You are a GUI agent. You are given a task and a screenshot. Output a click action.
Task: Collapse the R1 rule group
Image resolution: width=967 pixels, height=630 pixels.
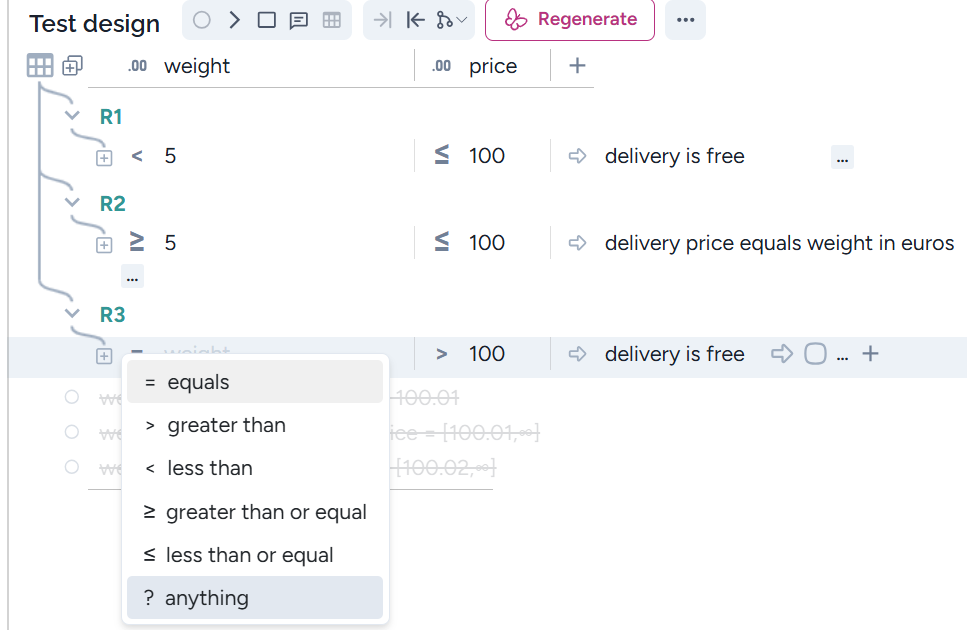(72, 116)
